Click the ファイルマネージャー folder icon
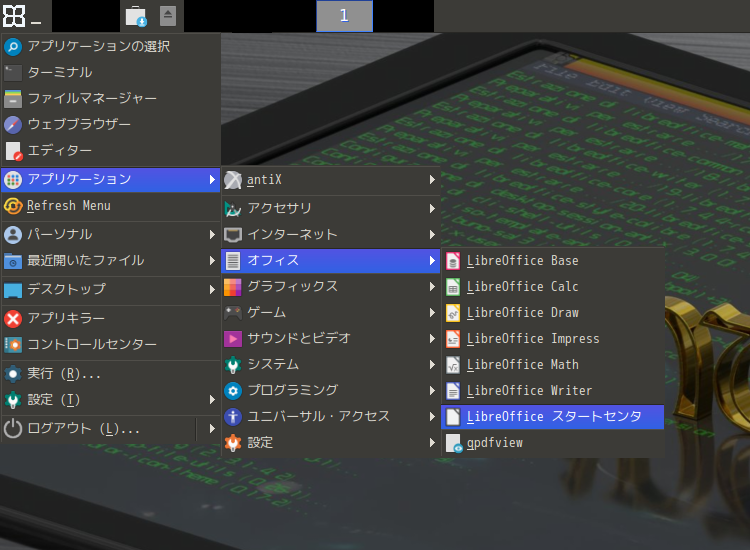 [13, 99]
